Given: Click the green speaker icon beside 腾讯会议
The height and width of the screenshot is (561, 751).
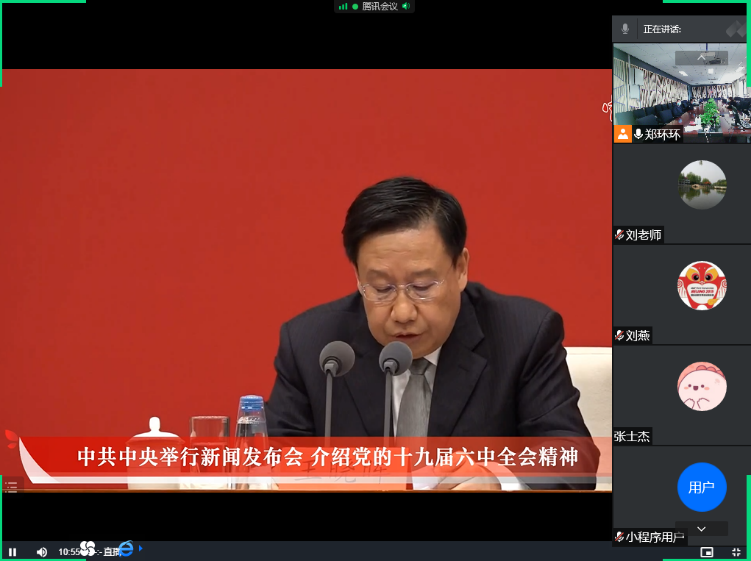Looking at the screenshot, I should coord(407,6).
